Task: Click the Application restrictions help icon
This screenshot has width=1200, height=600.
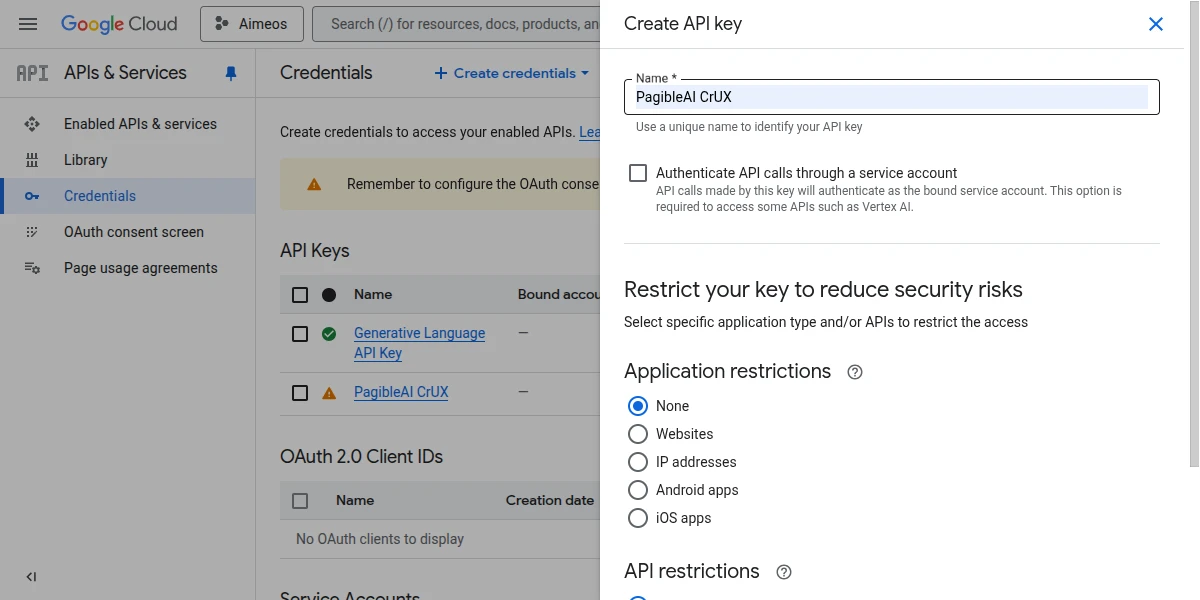Action: coord(855,372)
